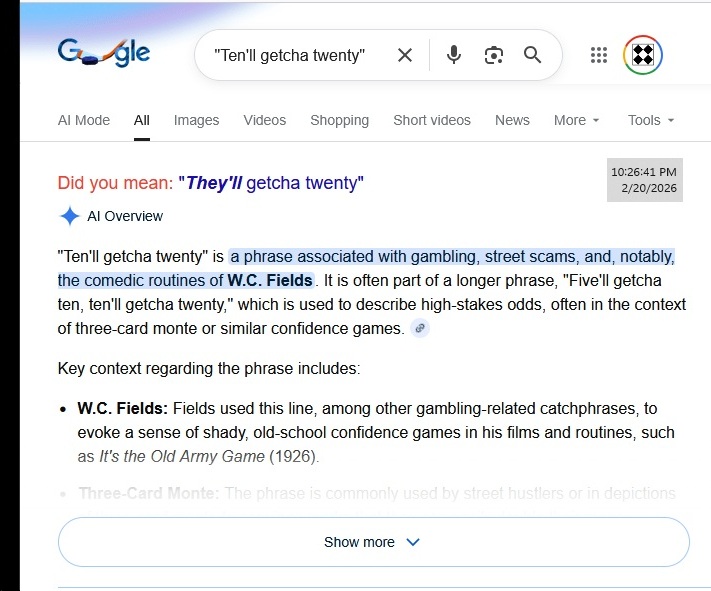The width and height of the screenshot is (711, 591).
Task: Click the AI Overview sparkle icon
Action: coord(70,216)
